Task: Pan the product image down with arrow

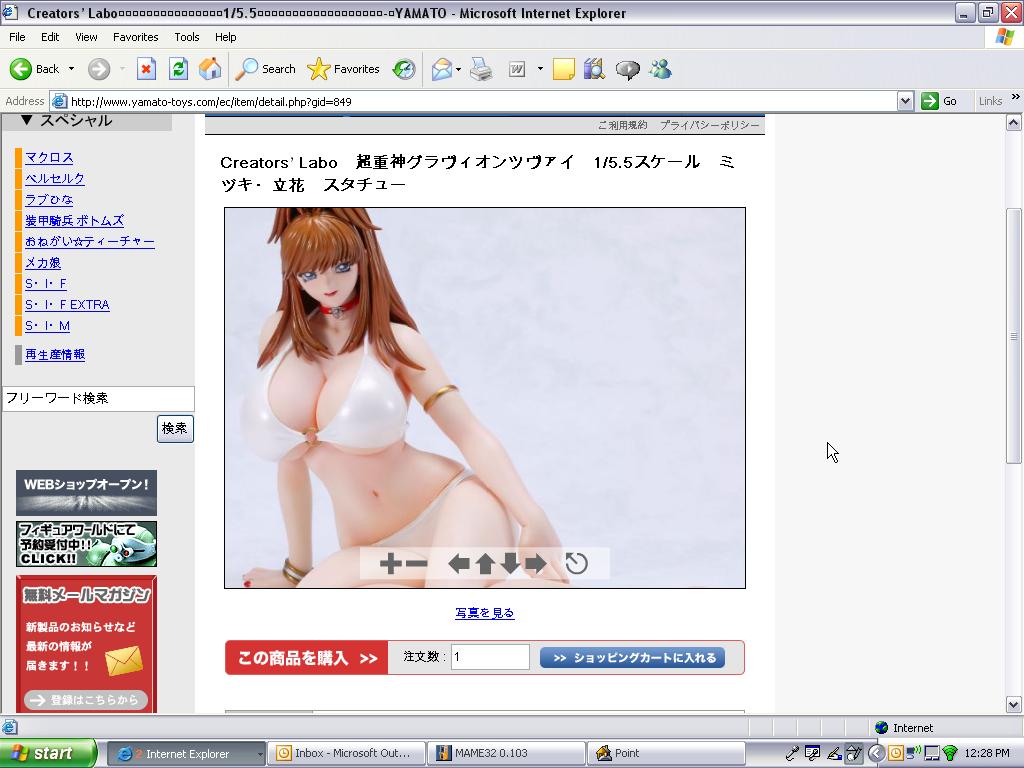Action: 510,563
